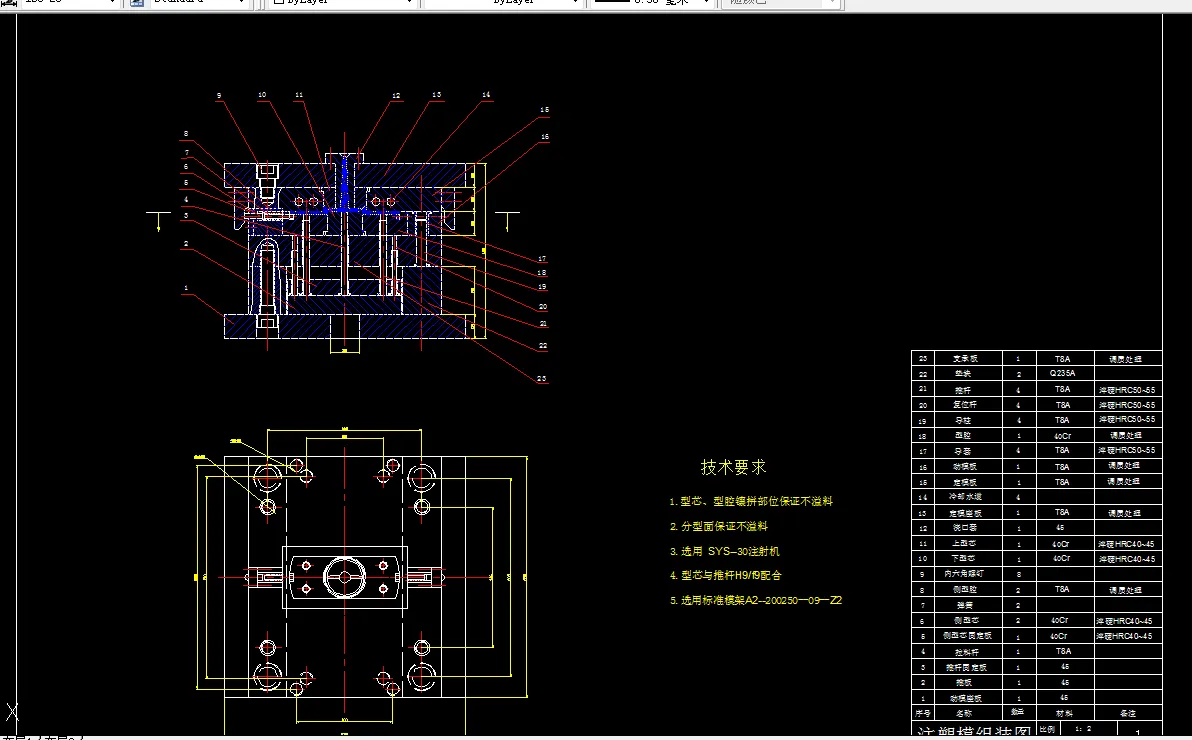Viewport: 1192px width, 740px height.
Task: Select callout number 1 beside the section view
Action: tap(185, 288)
